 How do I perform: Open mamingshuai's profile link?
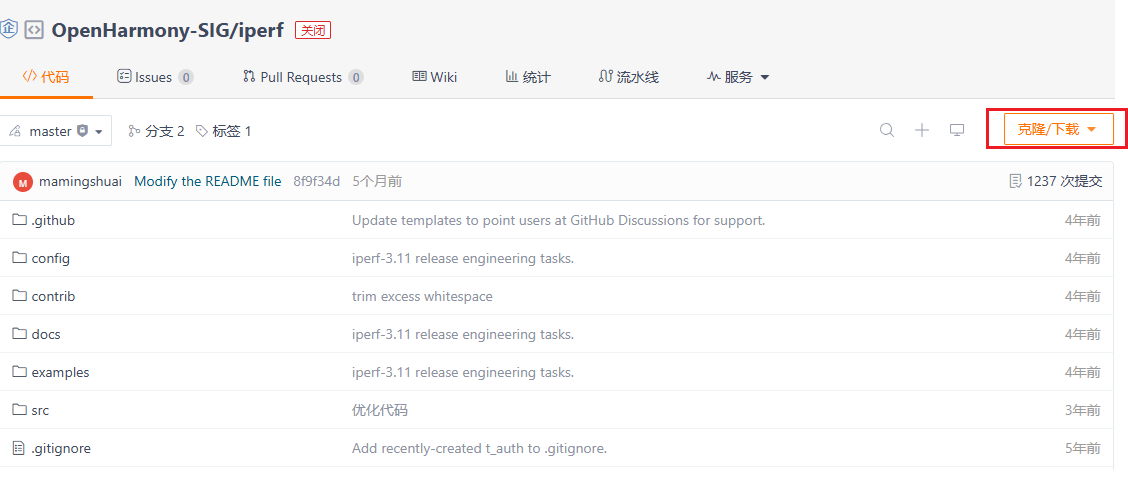pyautogui.click(x=81, y=181)
